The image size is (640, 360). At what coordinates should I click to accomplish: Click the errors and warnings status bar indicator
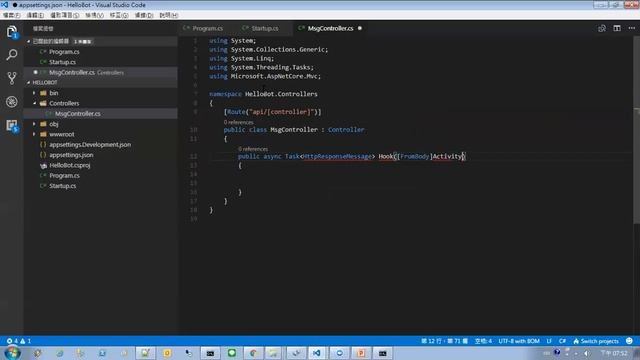coord(18,341)
